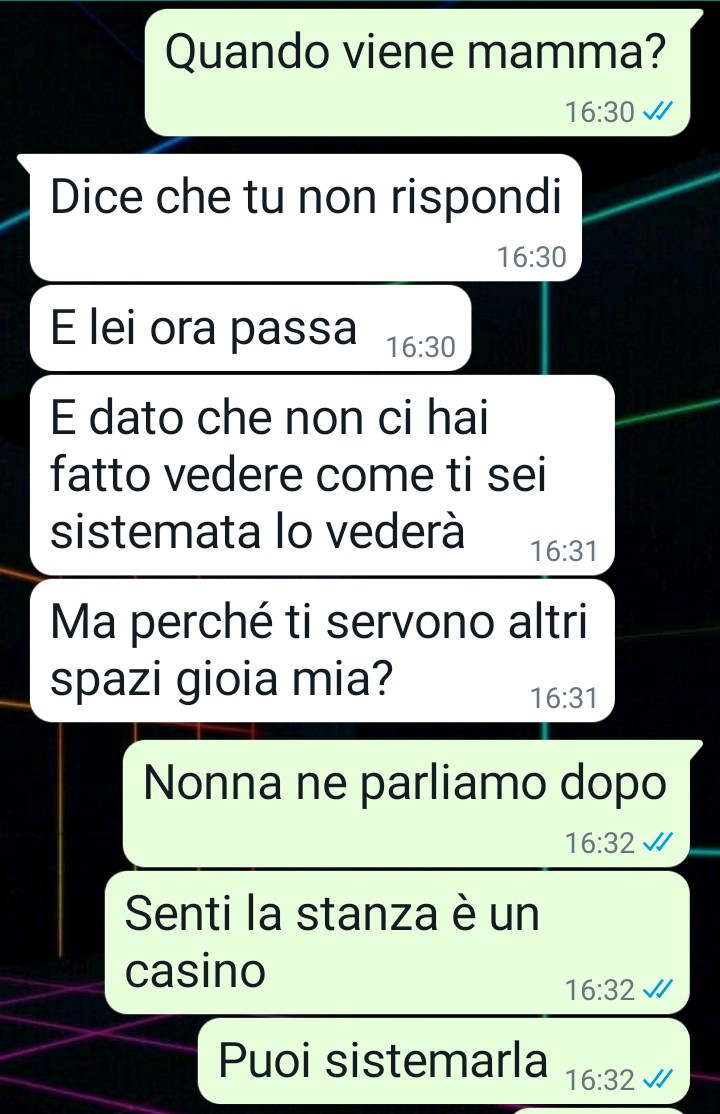Viewport: 720px width, 1114px height.
Task: Click the 16:31 timestamp beside "spazi gioia mia?"
Action: pos(564,698)
